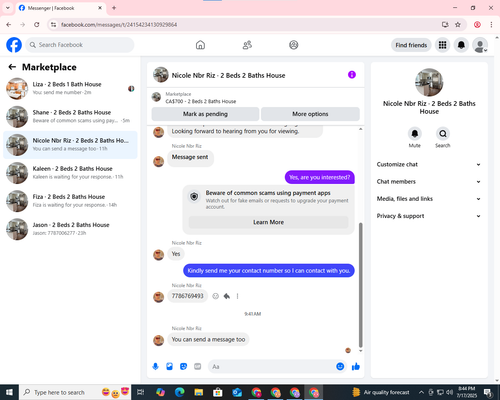Show hidden system tray icons
This screenshot has height=400, width=500.
pos(421,392)
